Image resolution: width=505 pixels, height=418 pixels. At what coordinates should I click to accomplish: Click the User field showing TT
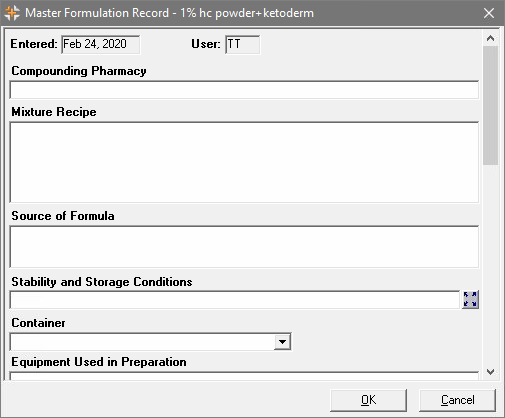tap(242, 44)
